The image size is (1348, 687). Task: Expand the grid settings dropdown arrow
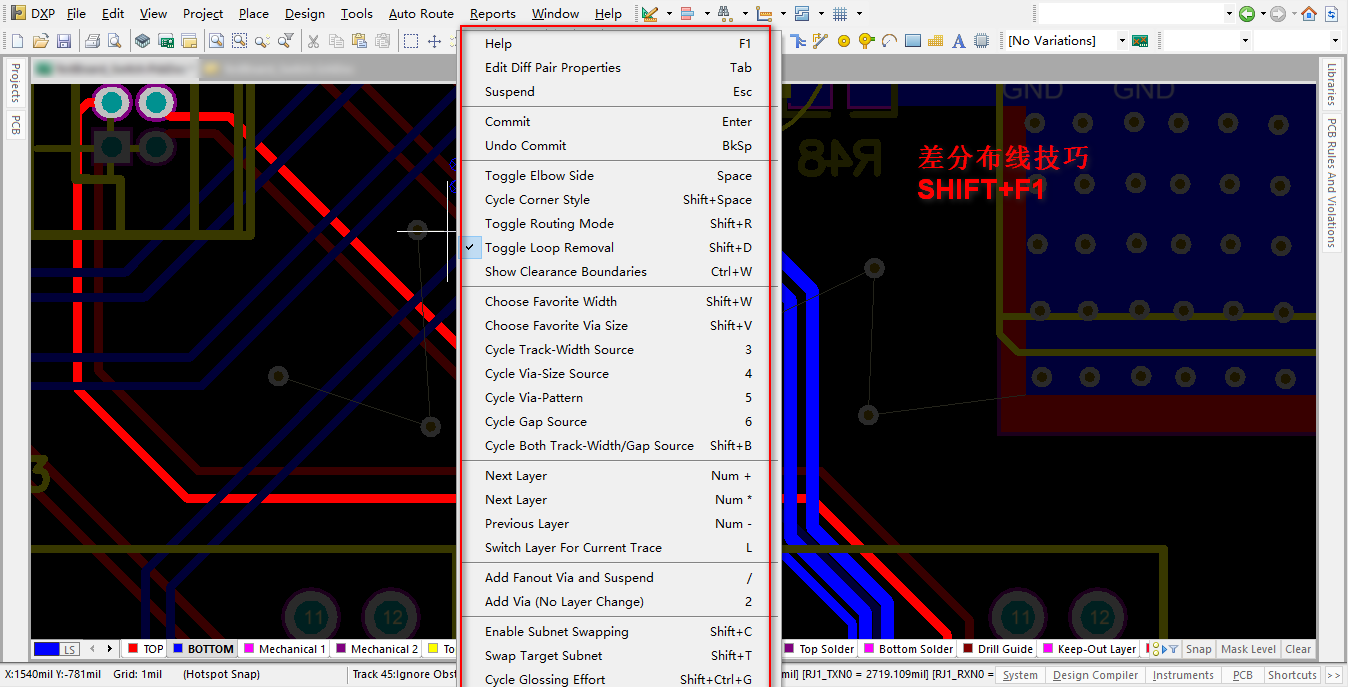[x=859, y=14]
